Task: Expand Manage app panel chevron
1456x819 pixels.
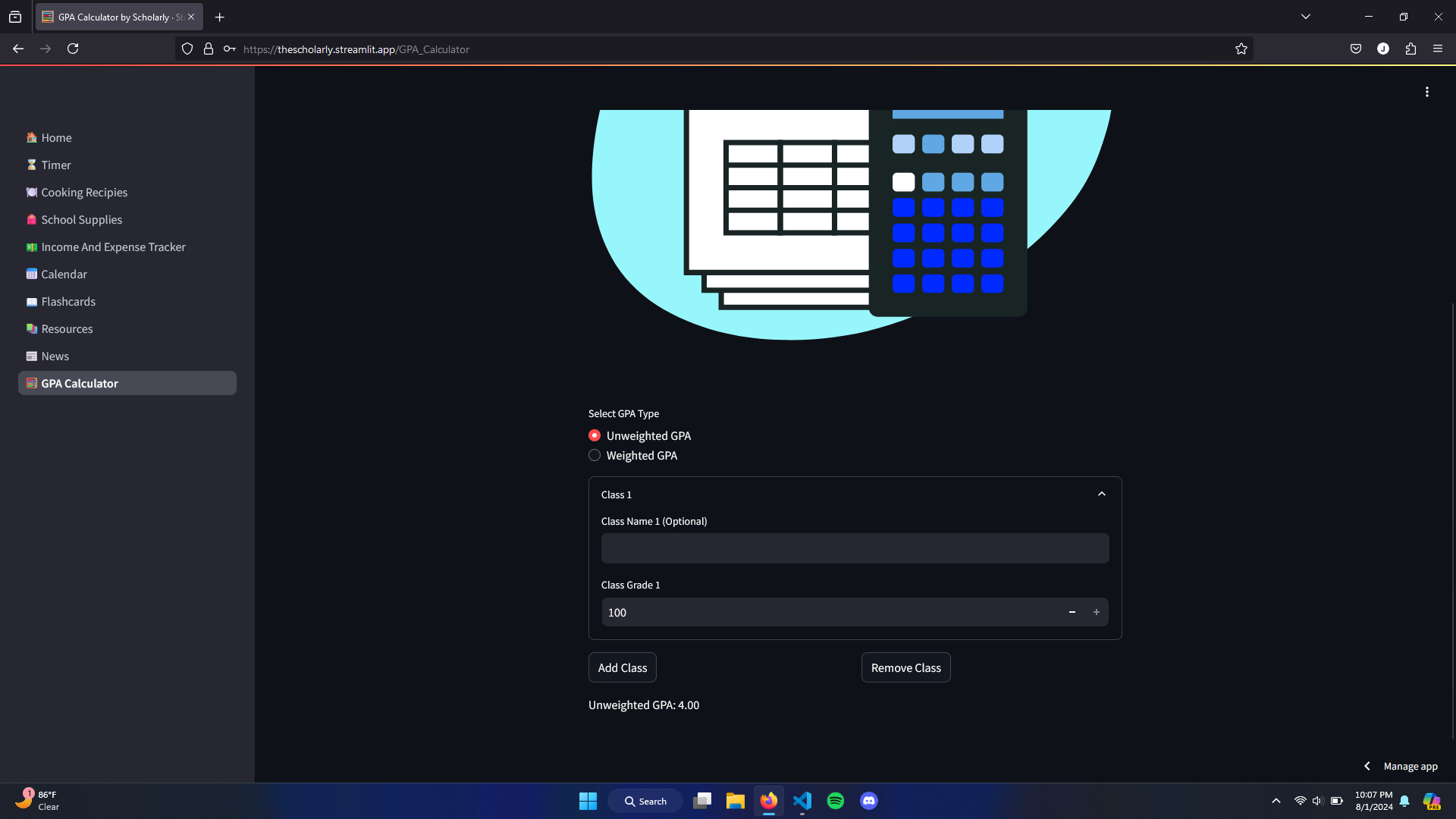Action: 1367,766
